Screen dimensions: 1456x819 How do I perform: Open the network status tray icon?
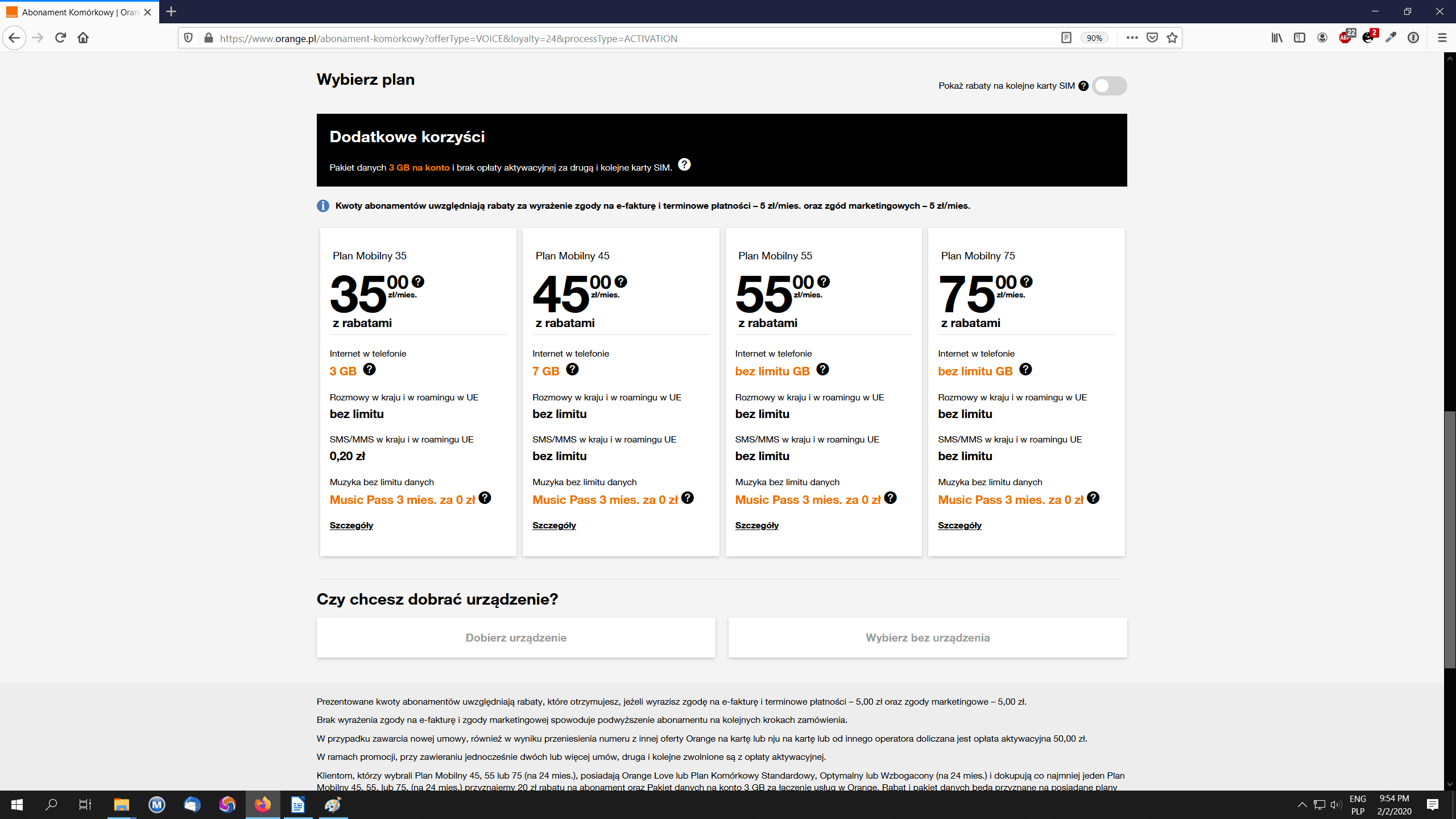(1319, 805)
